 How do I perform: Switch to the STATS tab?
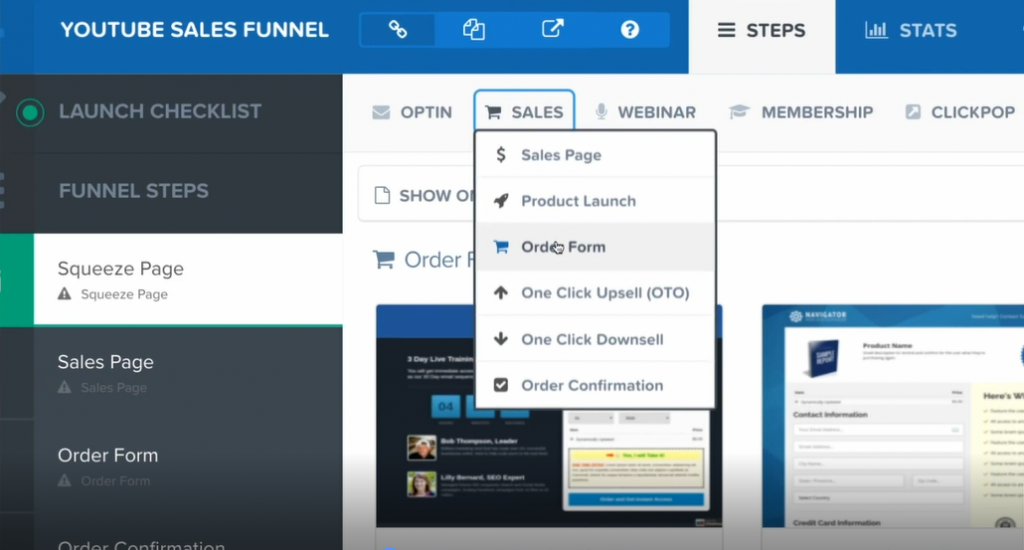pos(912,31)
